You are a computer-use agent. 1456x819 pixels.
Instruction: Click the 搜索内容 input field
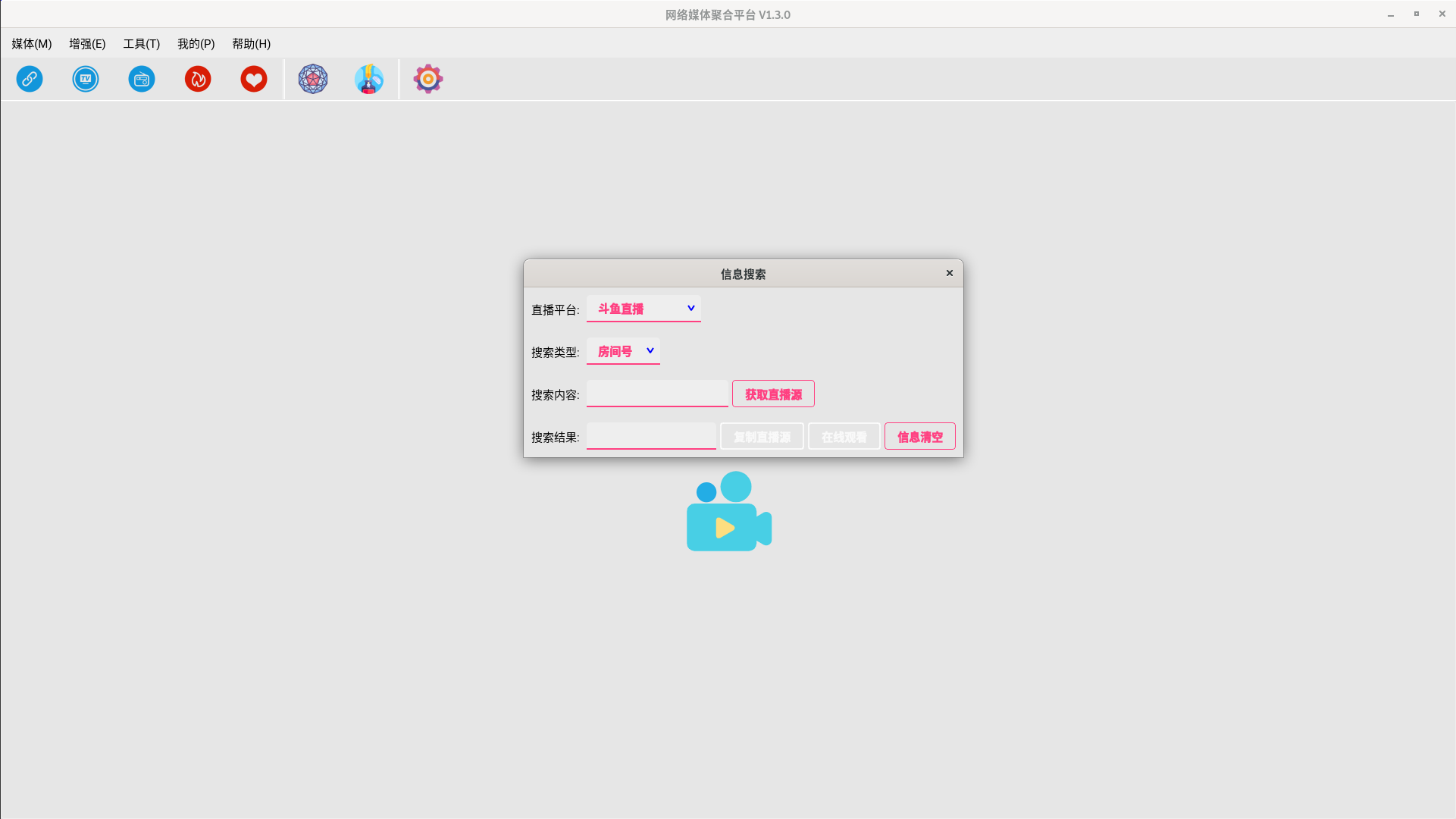(657, 394)
